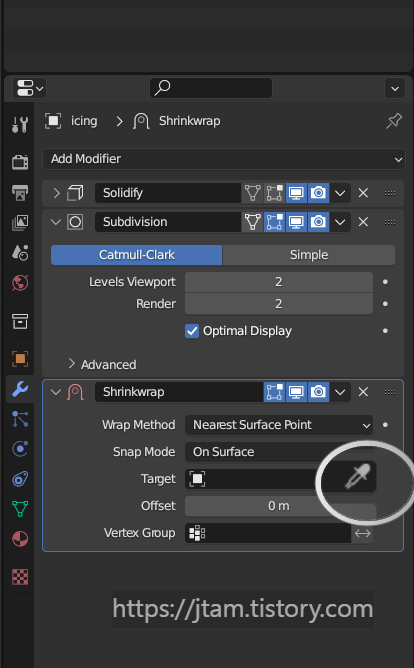This screenshot has width=414, height=668.
Task: Open the Particles properties tab
Action: [20, 419]
